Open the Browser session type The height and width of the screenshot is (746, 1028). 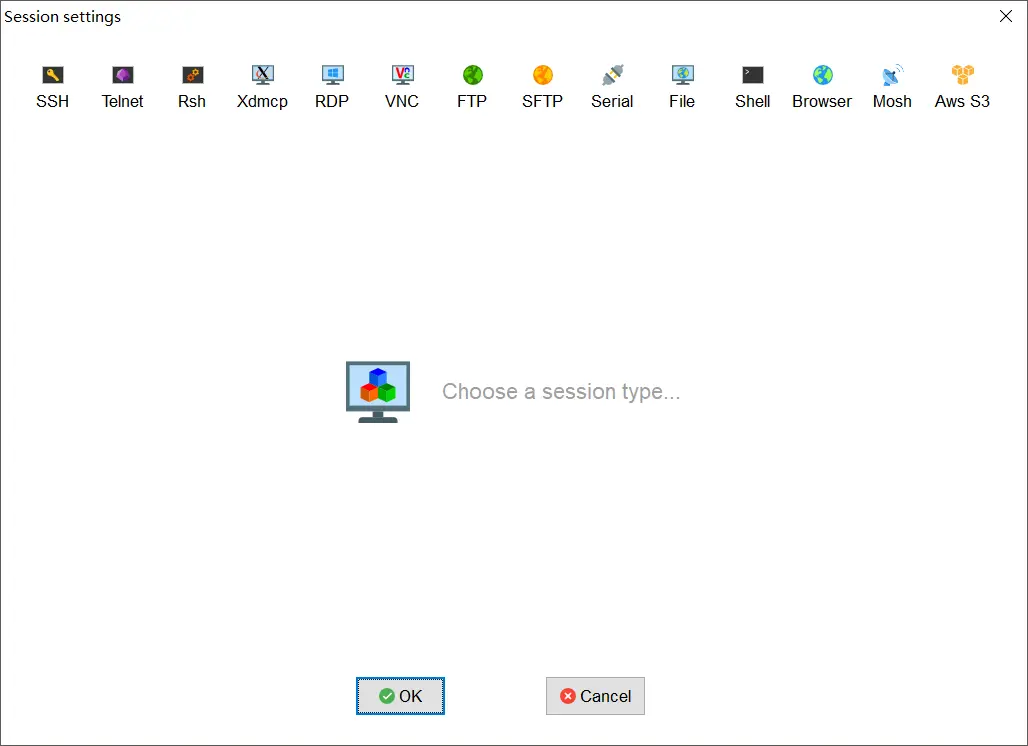click(x=822, y=87)
